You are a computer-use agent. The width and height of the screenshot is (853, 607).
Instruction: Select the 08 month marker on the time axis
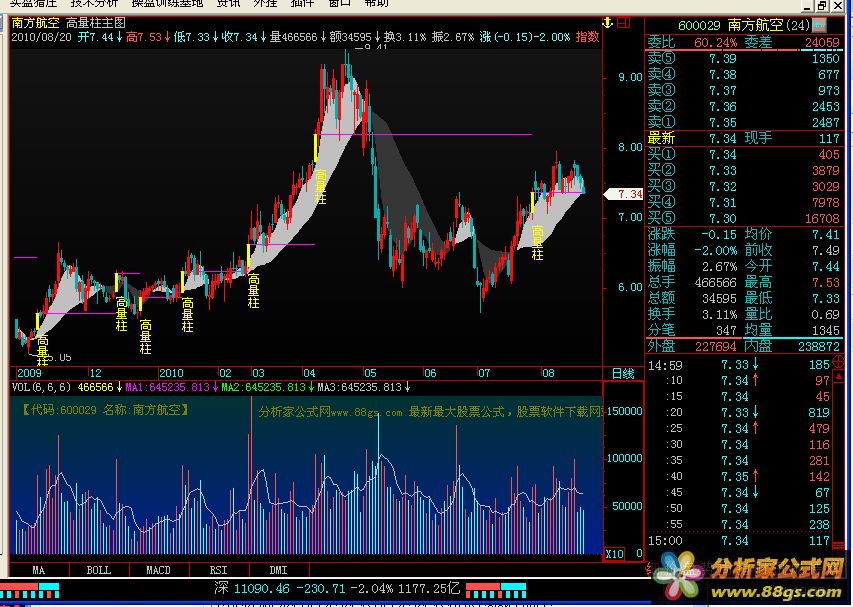click(548, 373)
